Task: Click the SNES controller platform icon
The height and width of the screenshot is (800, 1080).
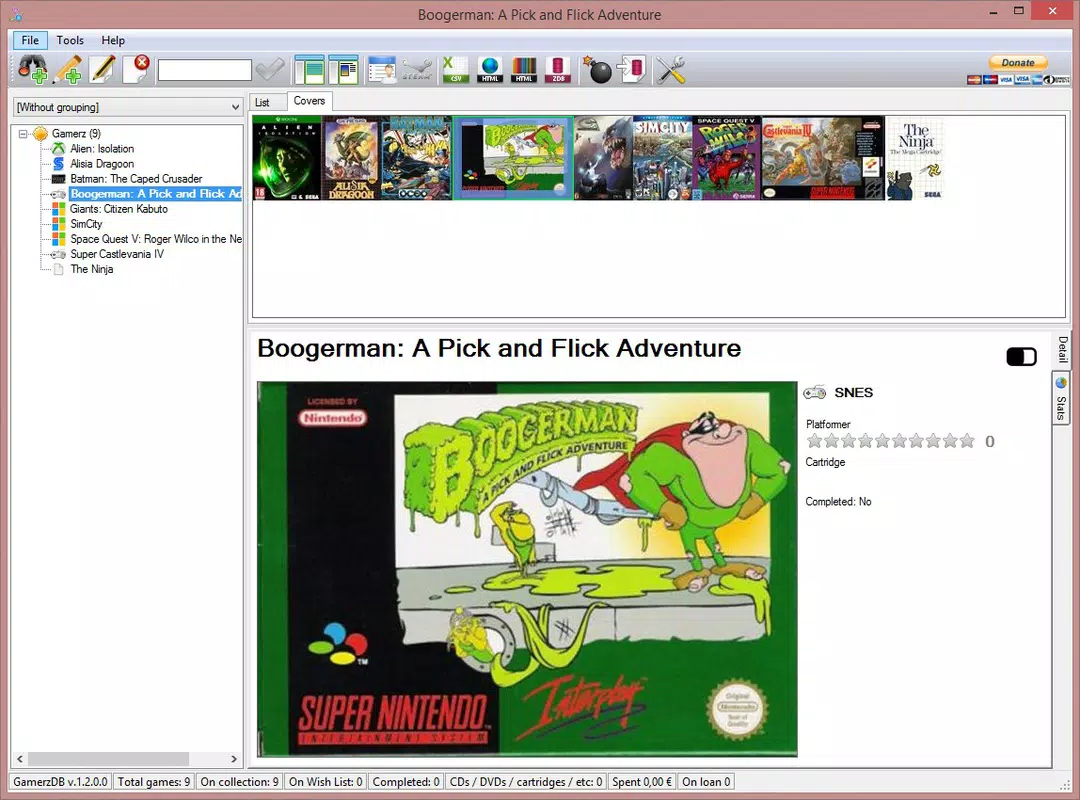Action: [x=815, y=393]
